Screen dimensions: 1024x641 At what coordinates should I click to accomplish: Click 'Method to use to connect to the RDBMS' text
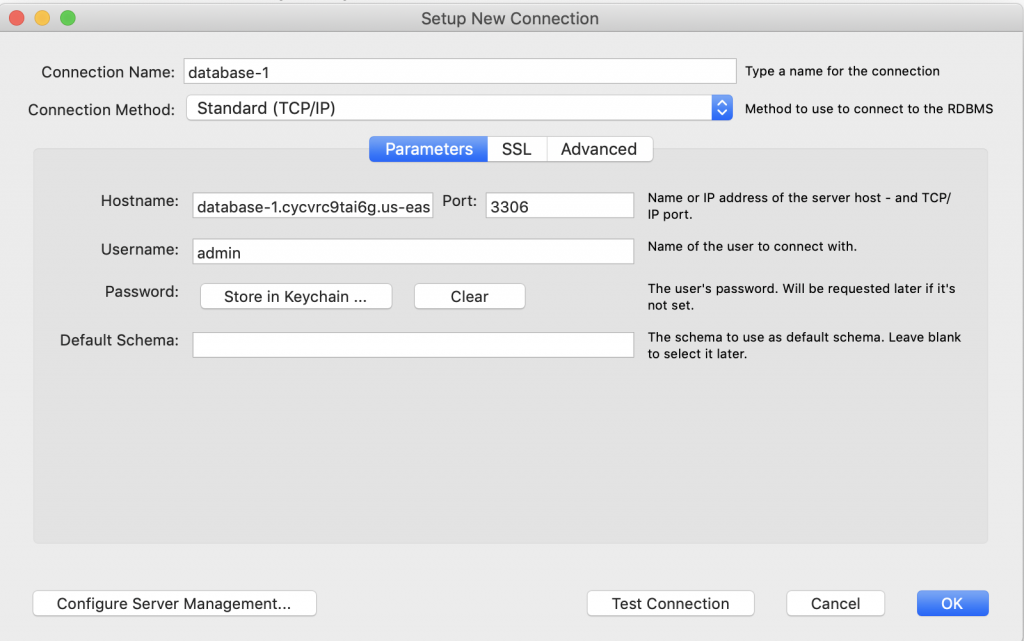[x=869, y=109]
